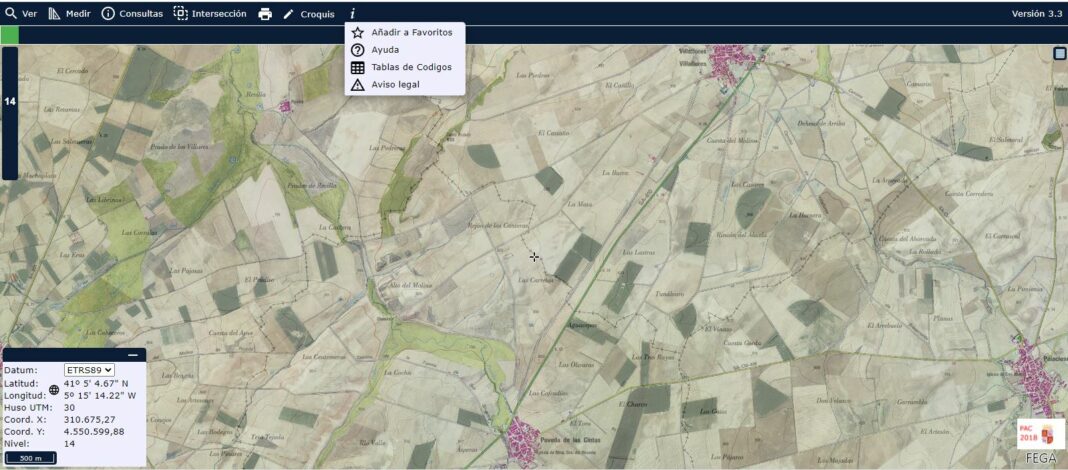Click the Croquis button
Viewport: 1068px width, 470px height.
click(x=308, y=14)
